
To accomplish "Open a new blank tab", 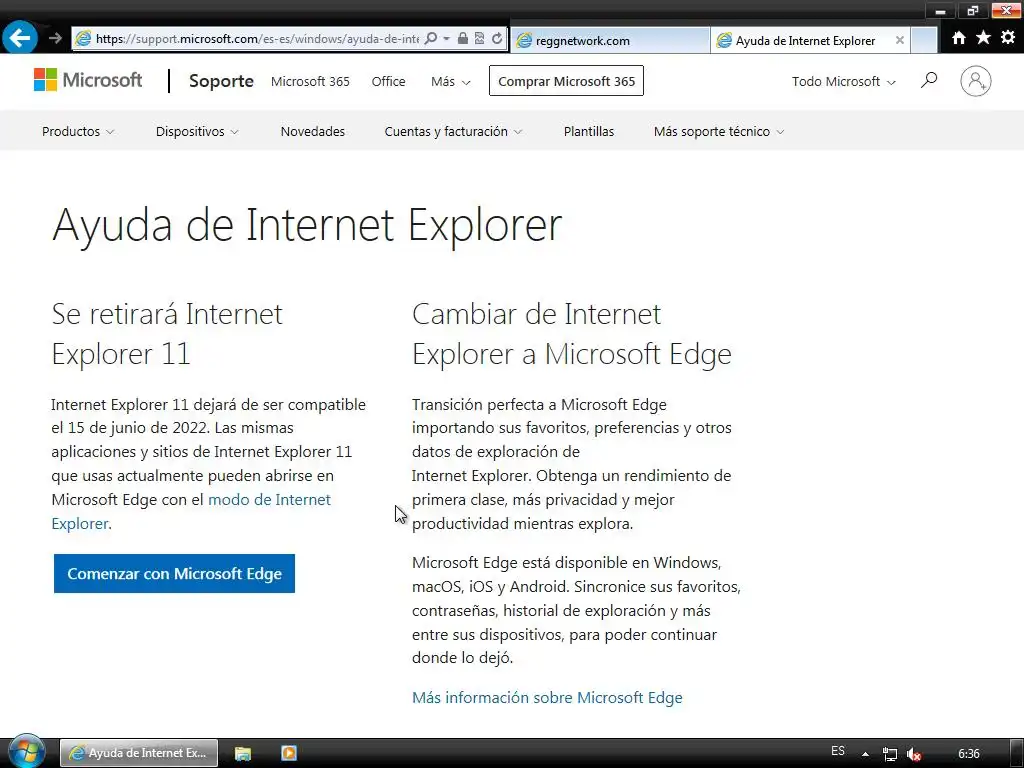I will [x=924, y=40].
